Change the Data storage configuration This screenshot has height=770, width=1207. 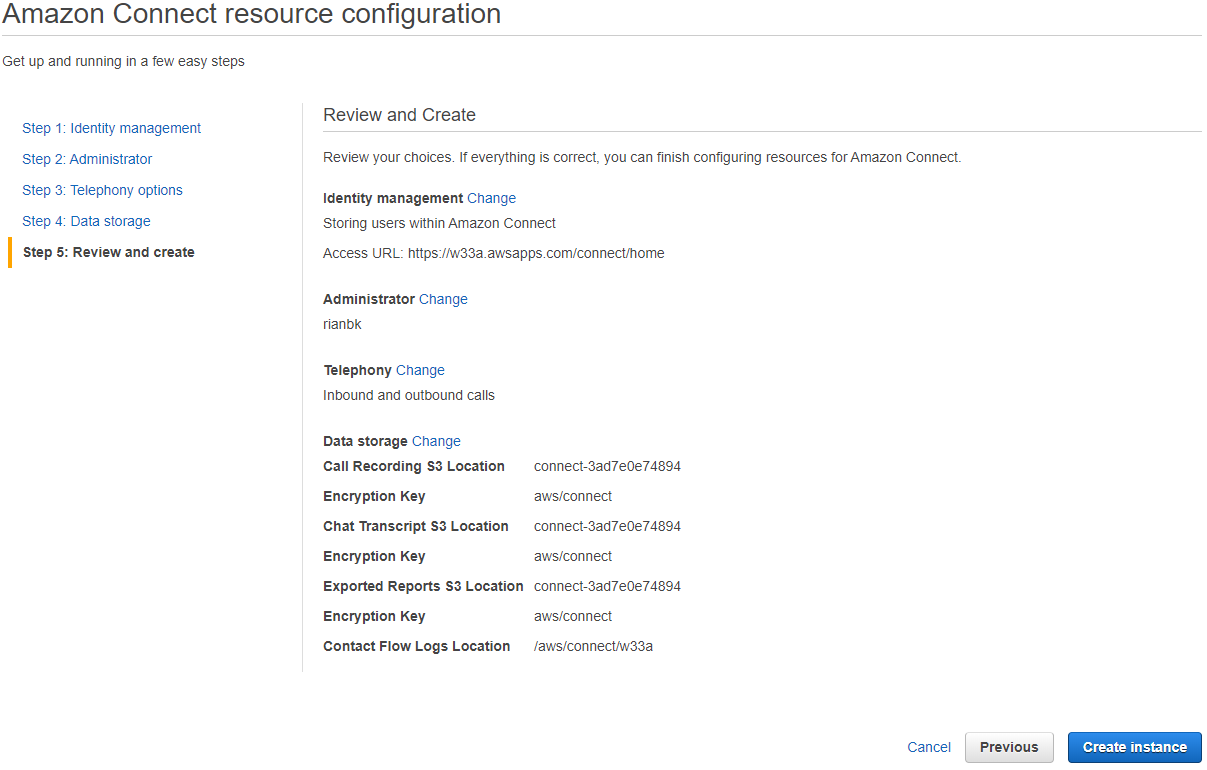[x=436, y=441]
